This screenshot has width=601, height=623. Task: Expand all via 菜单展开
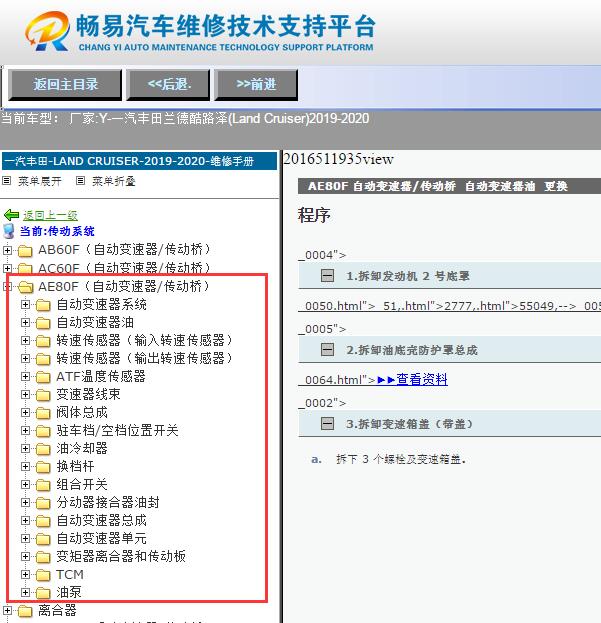[x=40, y=181]
